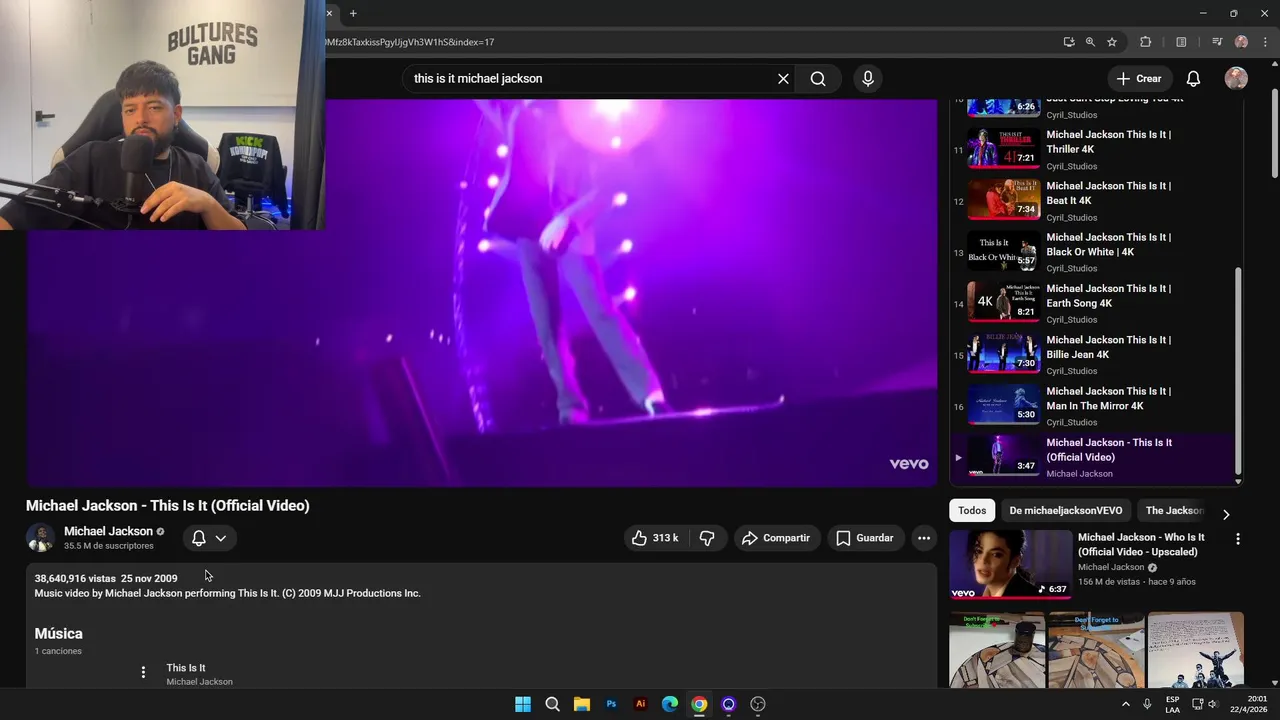Select current playlist item This Is It (Official Video)
1280x720 pixels.
click(1094, 457)
